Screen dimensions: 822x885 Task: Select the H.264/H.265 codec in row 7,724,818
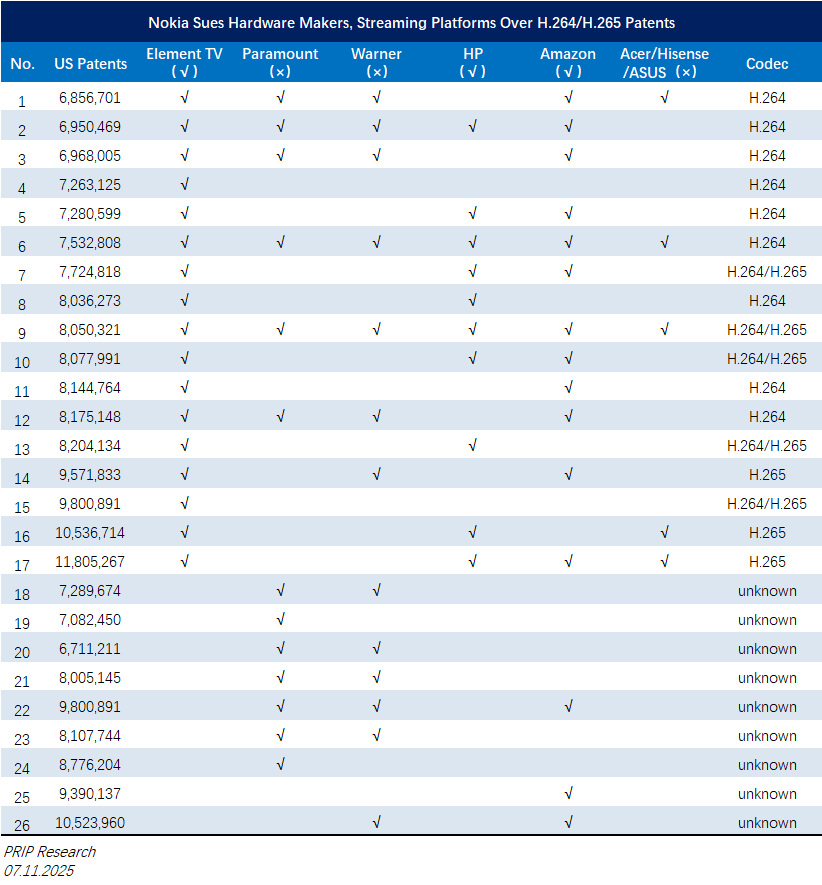[x=767, y=271]
